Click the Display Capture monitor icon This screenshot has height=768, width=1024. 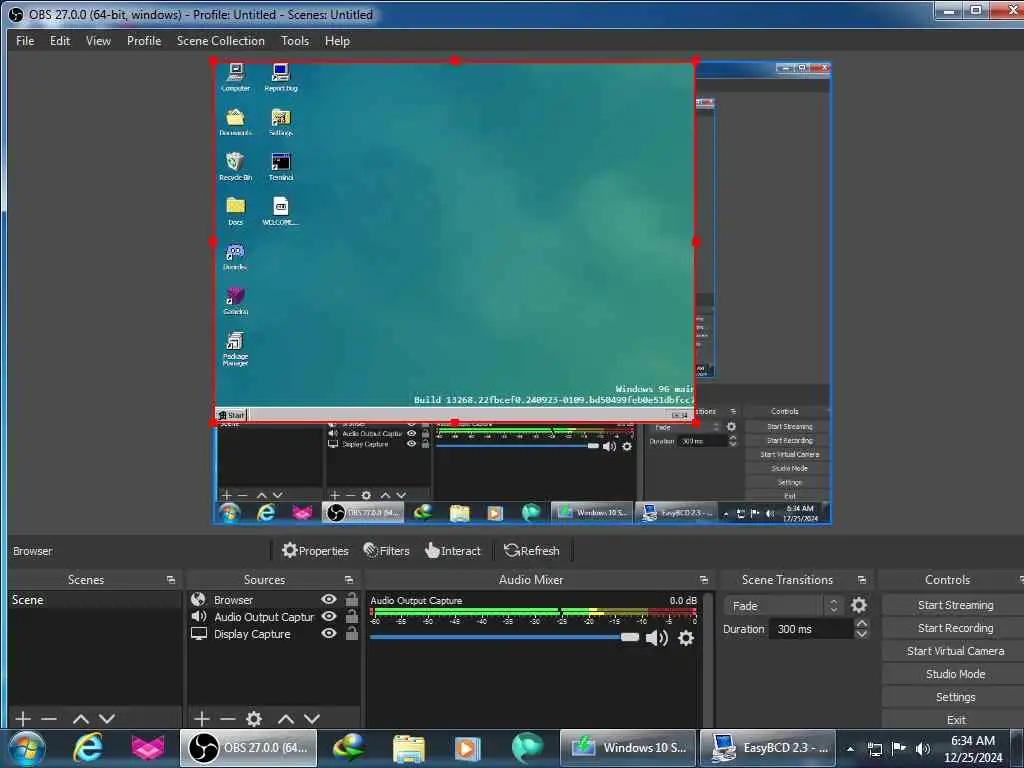click(199, 633)
